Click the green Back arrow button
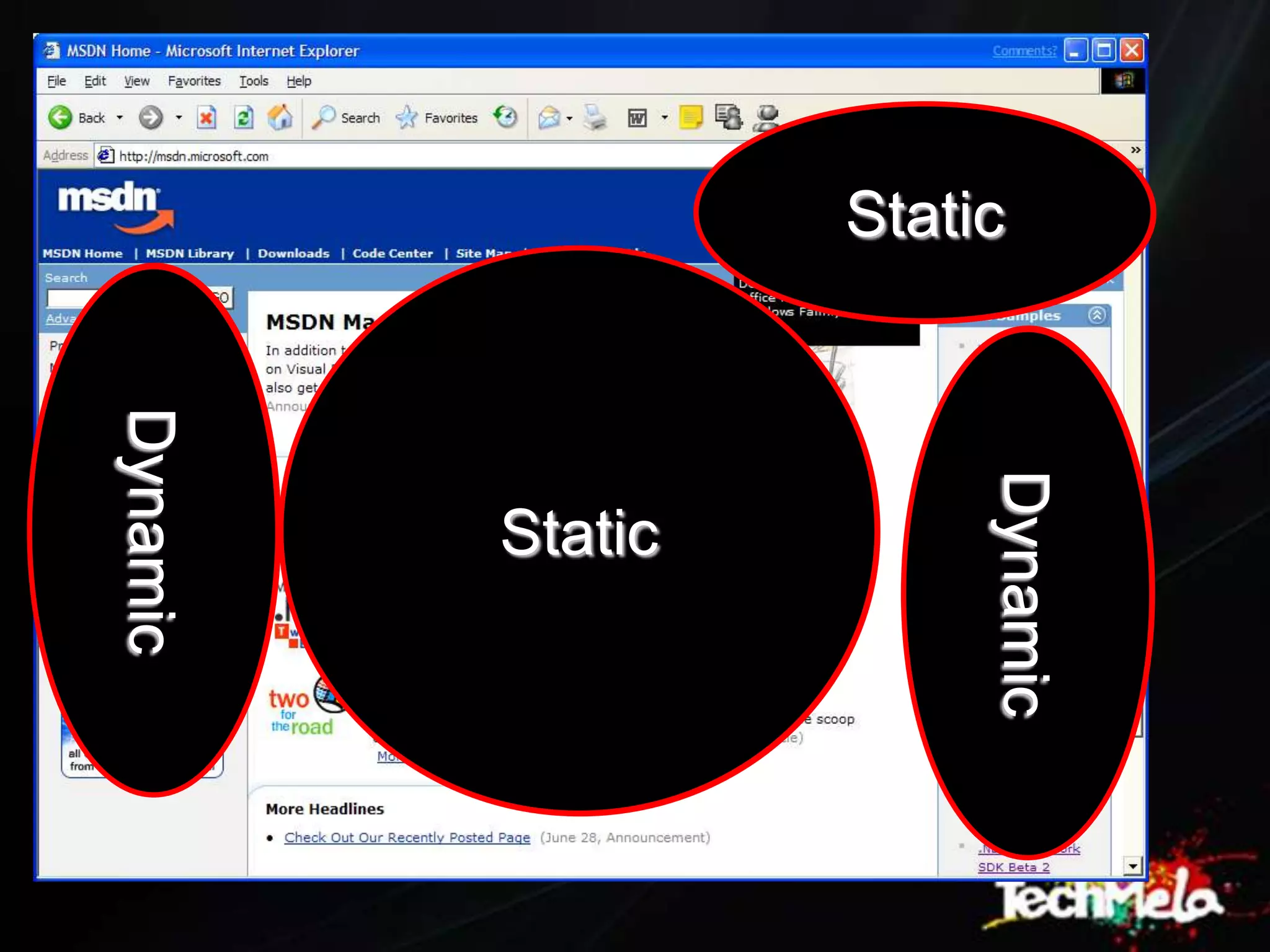Image resolution: width=1270 pixels, height=952 pixels. [60, 117]
